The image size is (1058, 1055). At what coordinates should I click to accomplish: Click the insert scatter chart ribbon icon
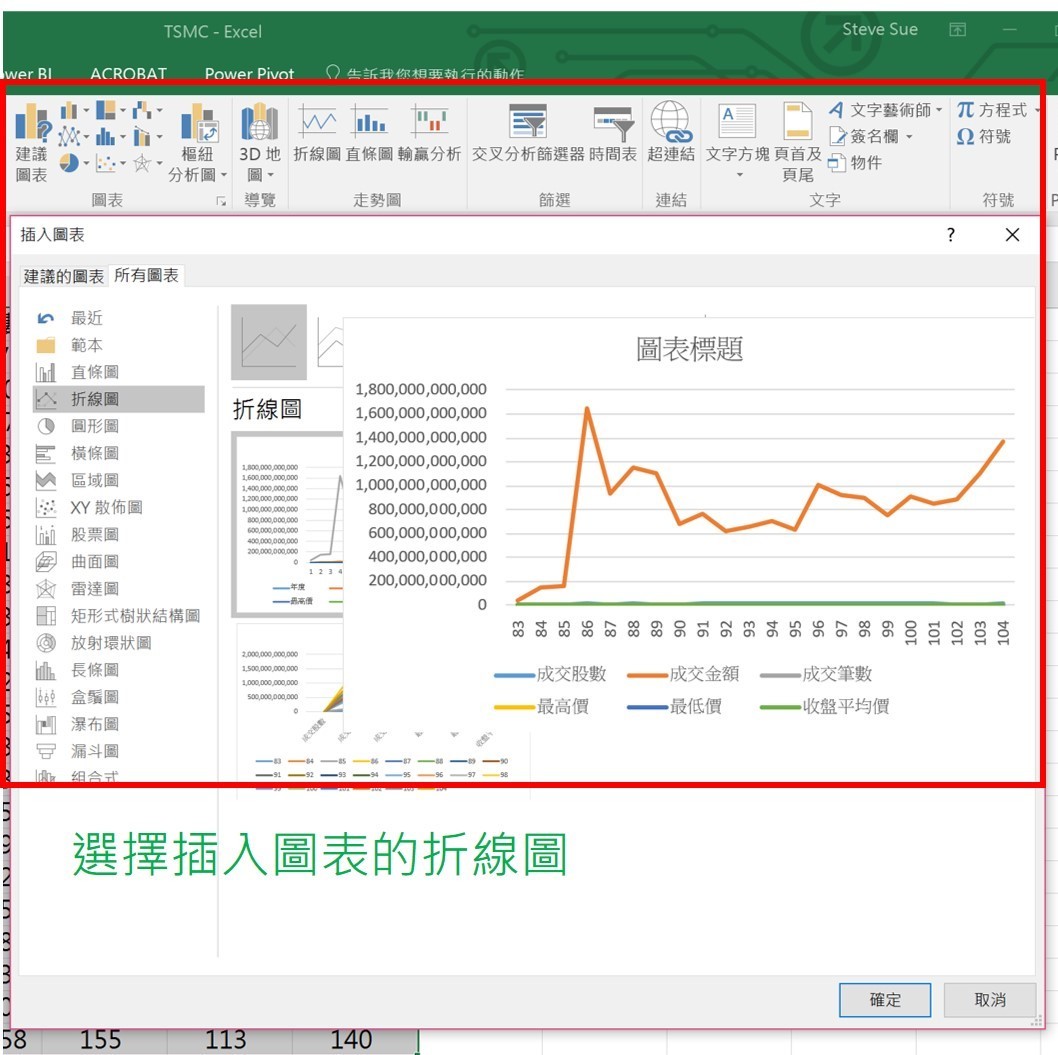point(105,163)
